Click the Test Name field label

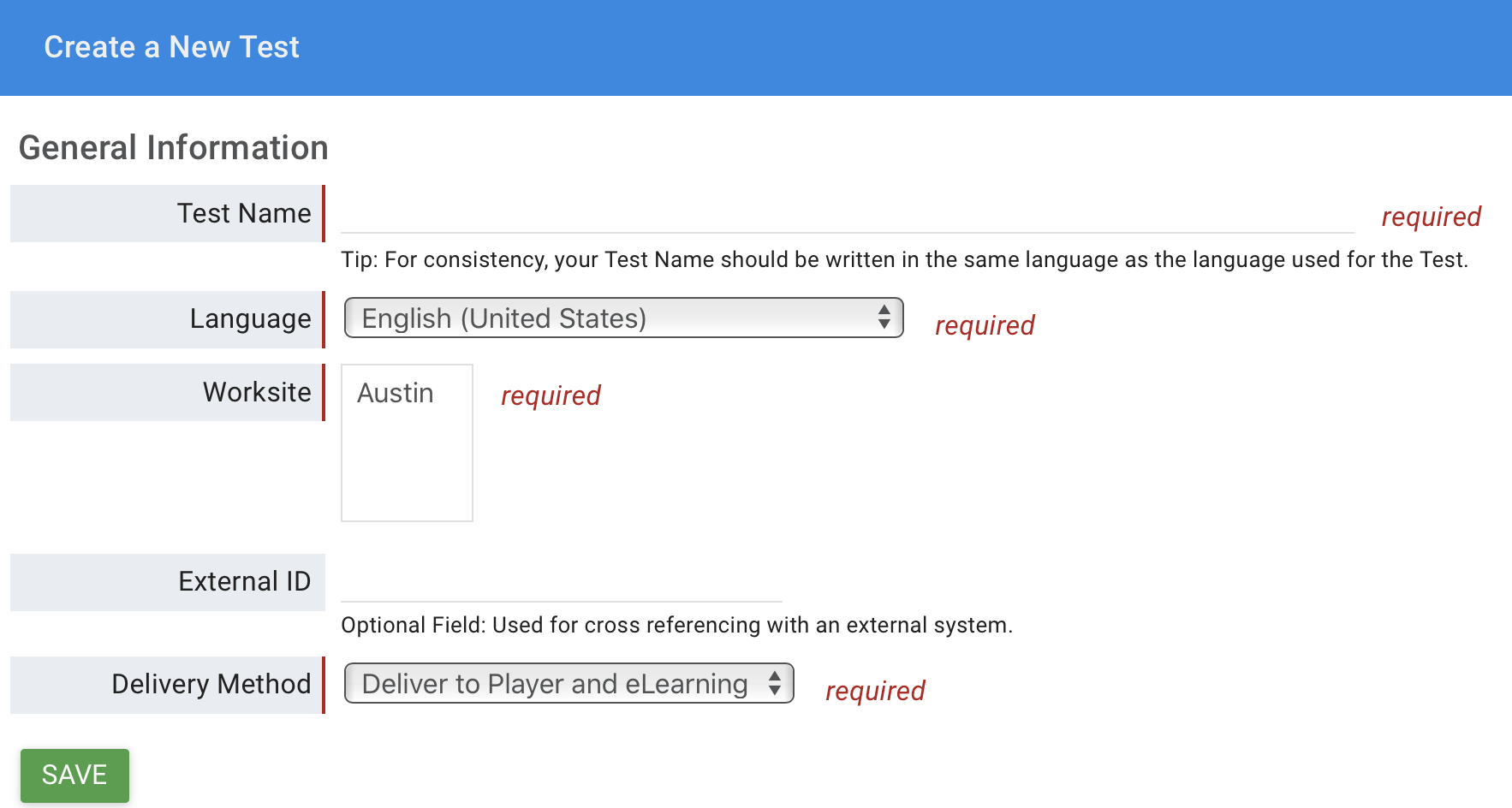point(243,213)
